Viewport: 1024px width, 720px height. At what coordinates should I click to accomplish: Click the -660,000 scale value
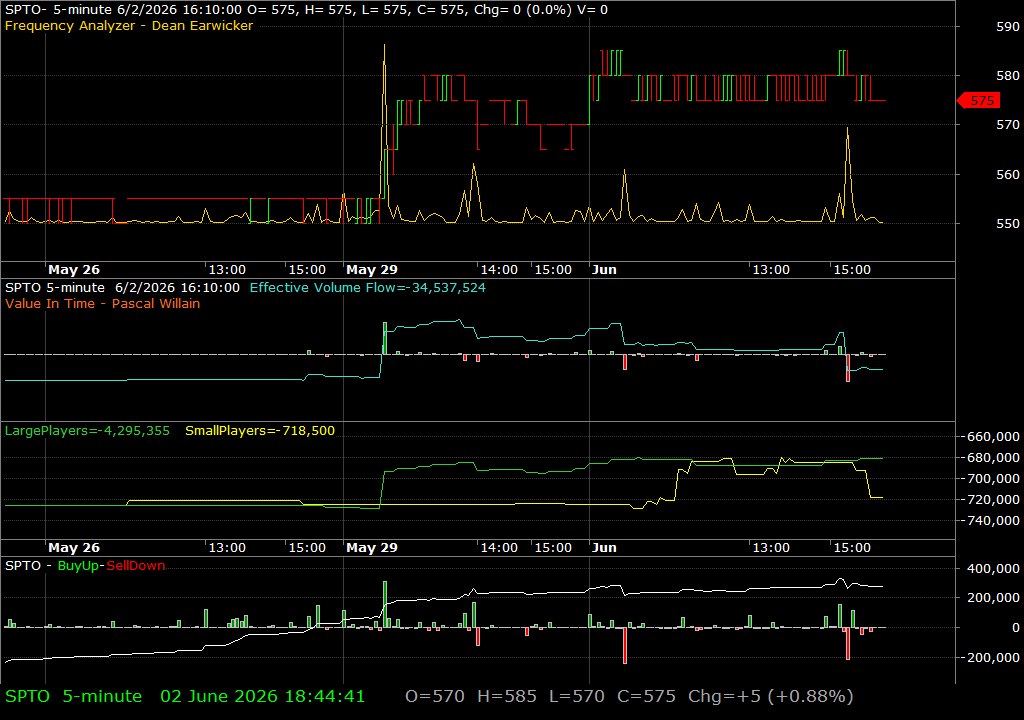pos(991,436)
